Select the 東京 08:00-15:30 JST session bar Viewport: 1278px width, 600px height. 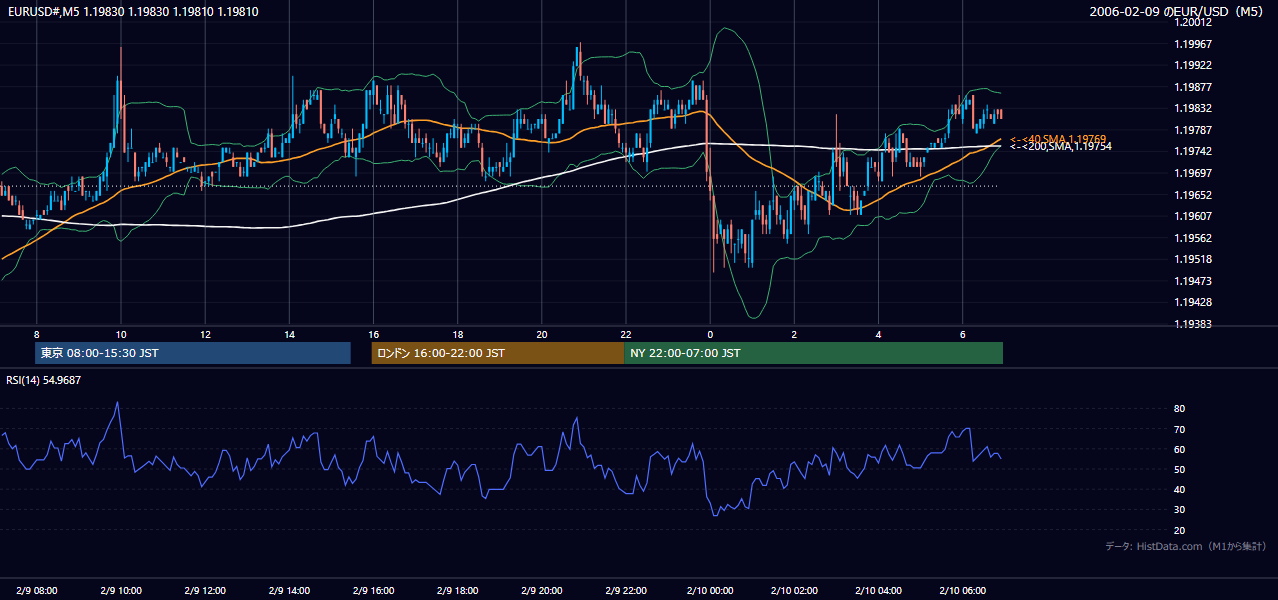[193, 353]
